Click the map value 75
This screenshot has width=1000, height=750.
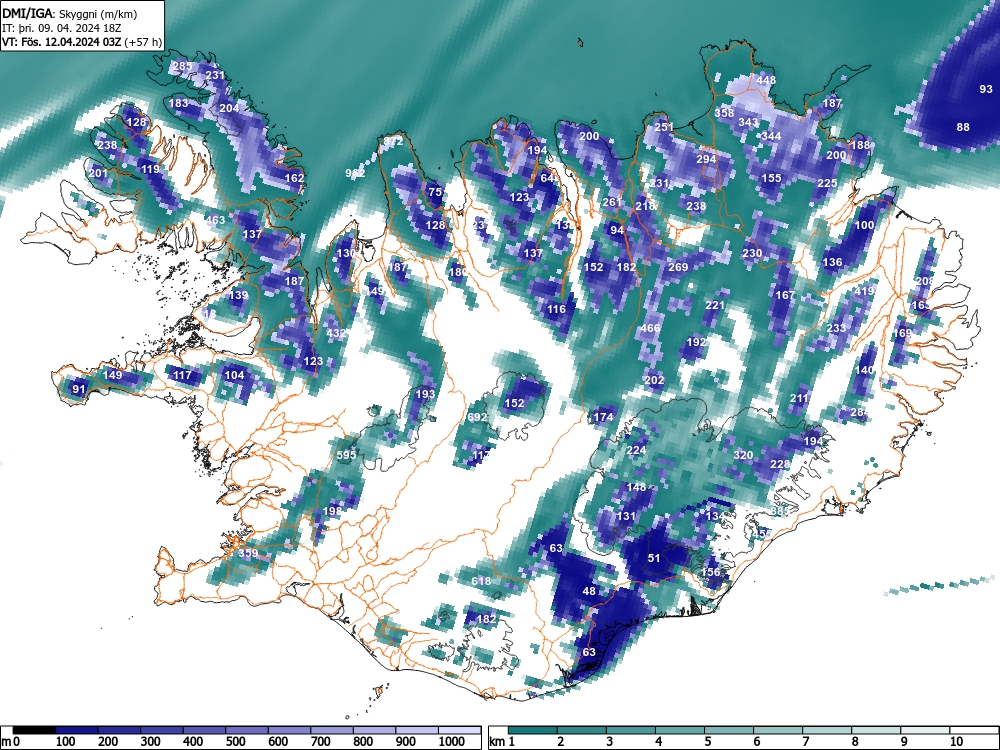coord(435,192)
